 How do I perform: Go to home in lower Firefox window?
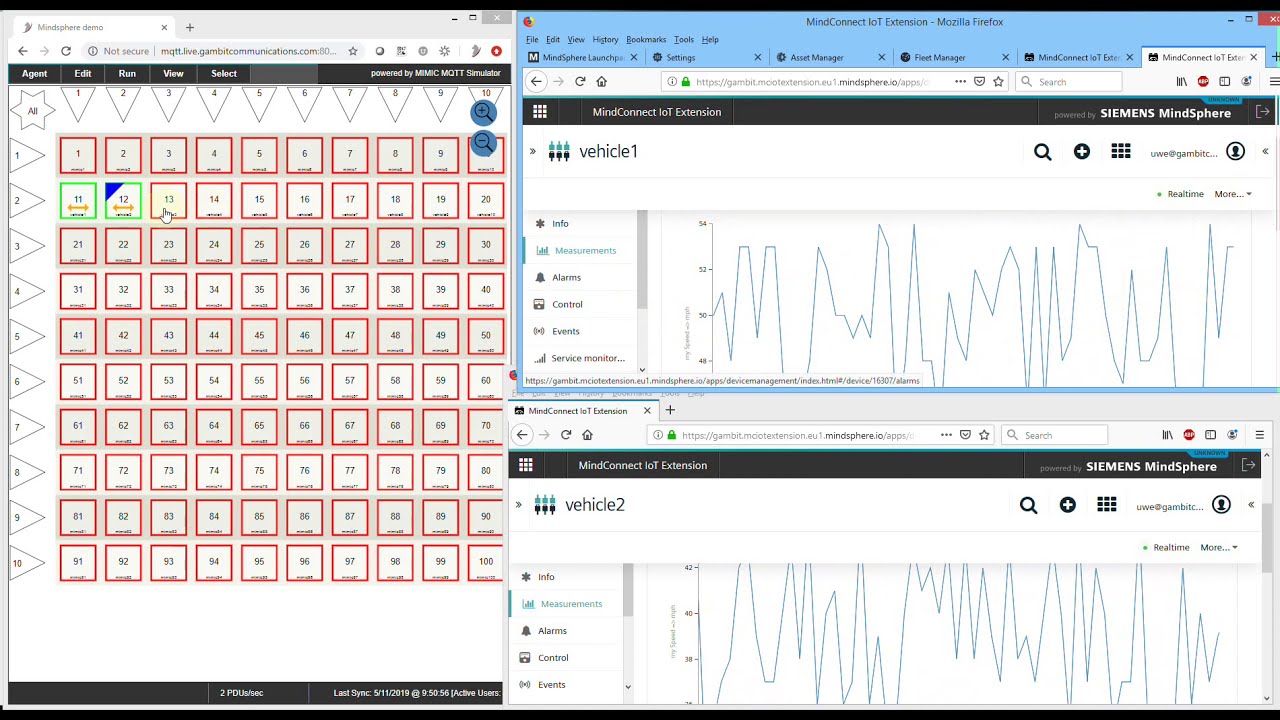[x=587, y=435]
